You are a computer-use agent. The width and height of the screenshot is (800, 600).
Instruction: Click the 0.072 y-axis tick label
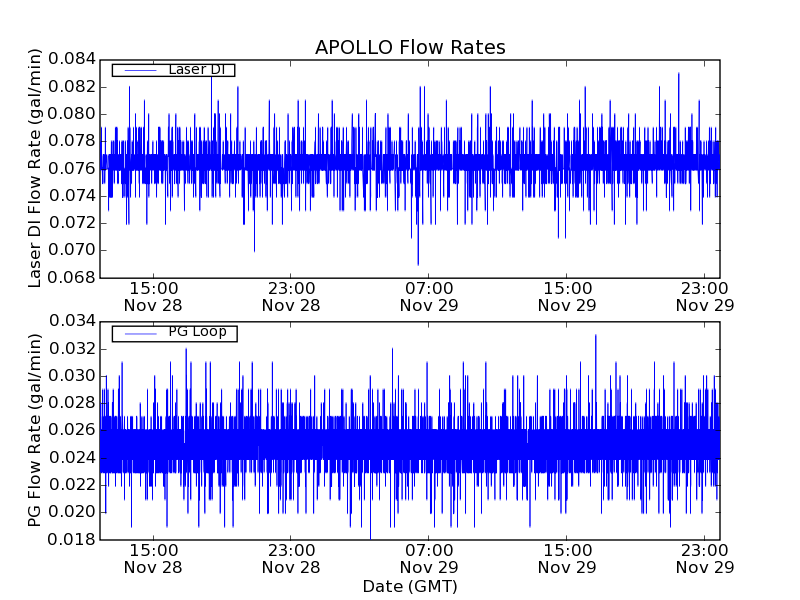pos(72,223)
